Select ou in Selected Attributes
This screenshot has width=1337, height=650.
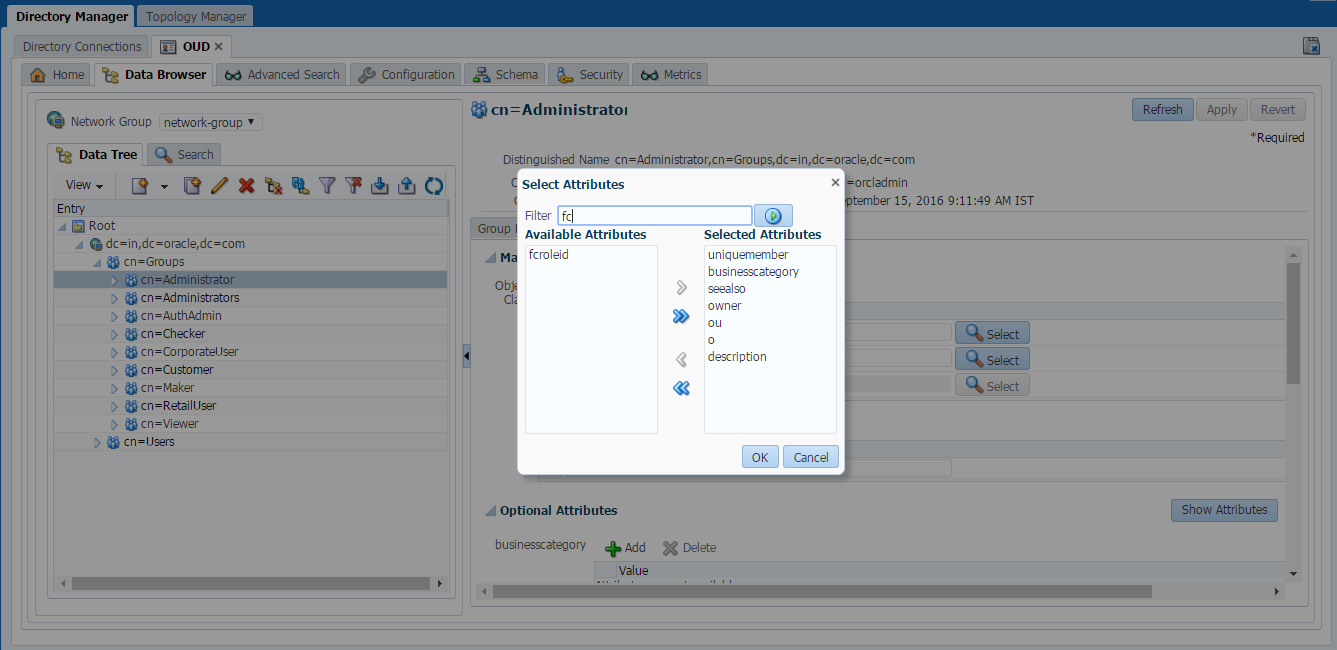click(715, 323)
